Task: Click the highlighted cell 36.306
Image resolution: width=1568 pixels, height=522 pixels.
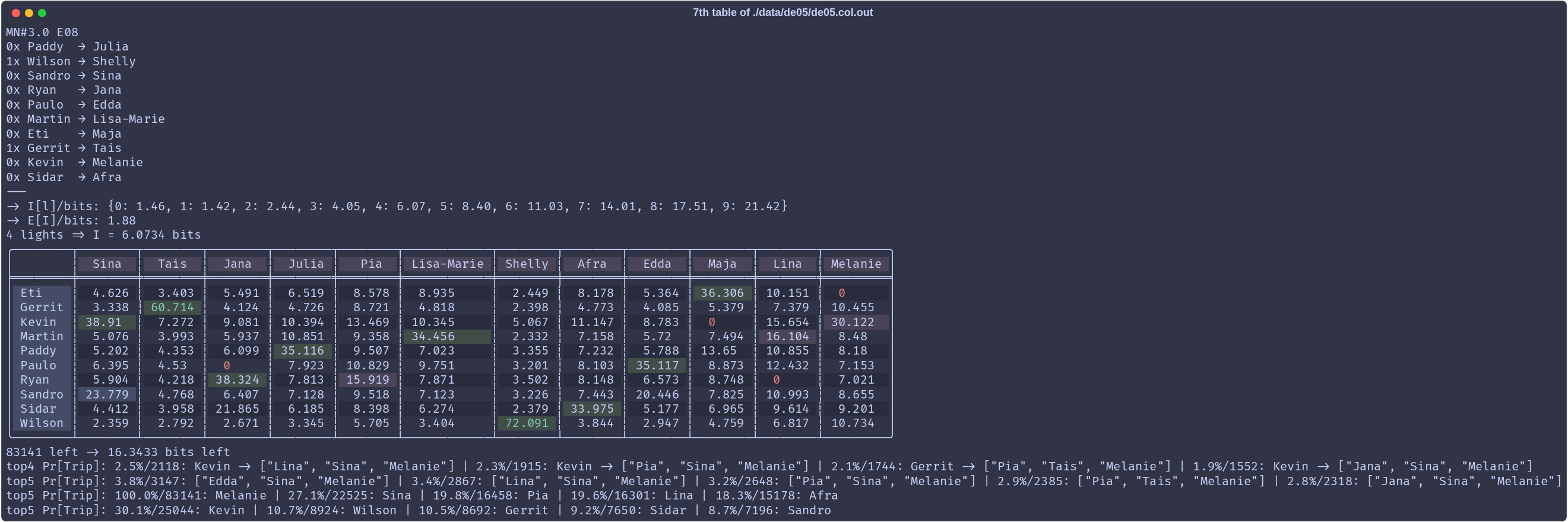Action: click(722, 293)
